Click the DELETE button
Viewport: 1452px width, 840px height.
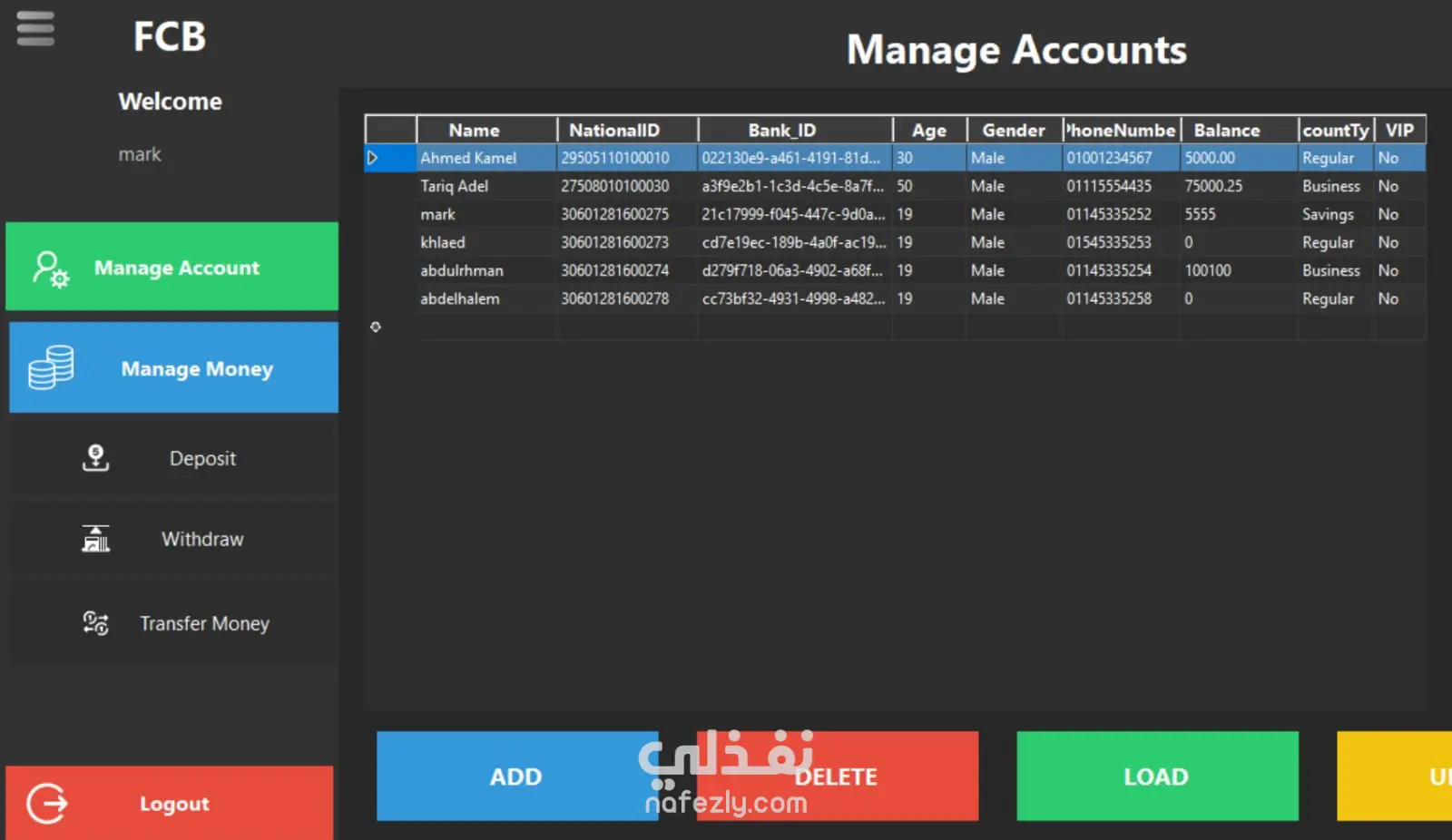(x=837, y=777)
